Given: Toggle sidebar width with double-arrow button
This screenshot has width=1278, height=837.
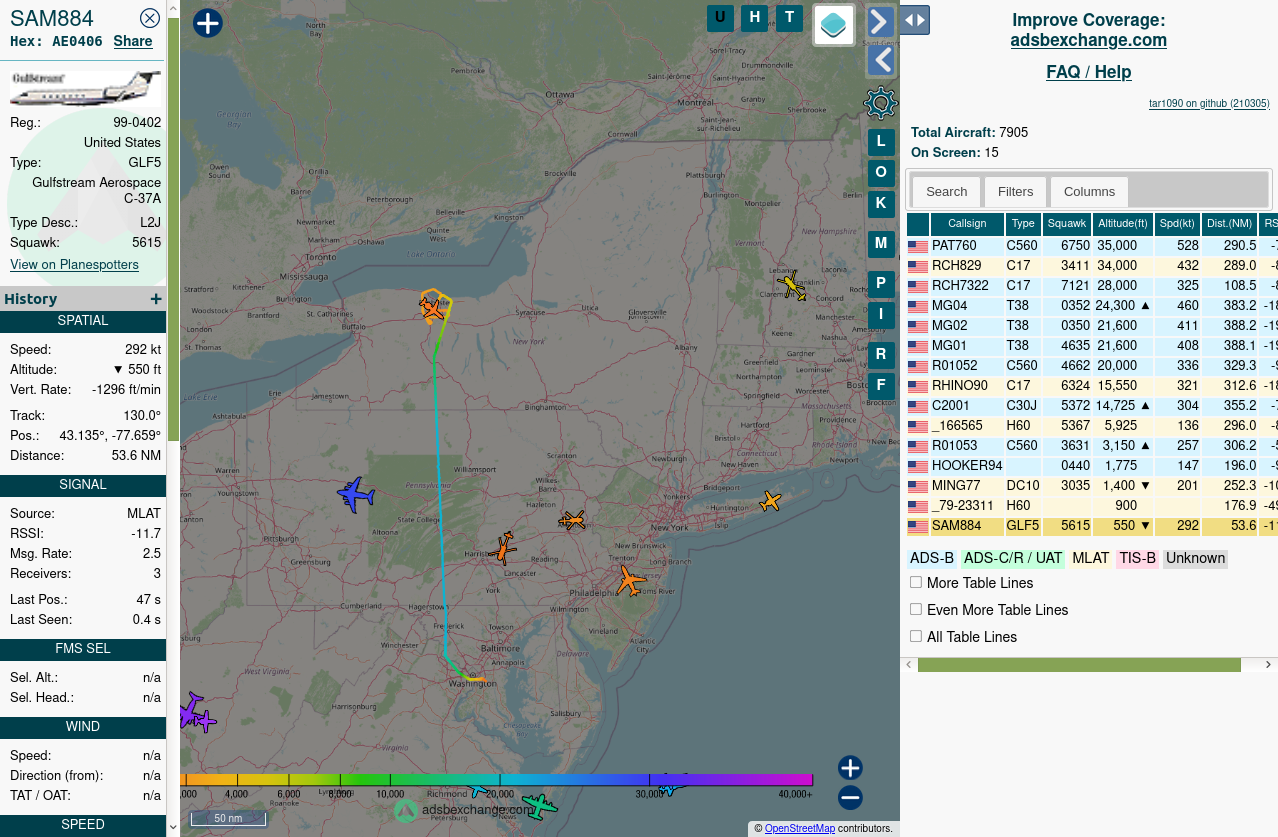Looking at the screenshot, I should coord(914,20).
